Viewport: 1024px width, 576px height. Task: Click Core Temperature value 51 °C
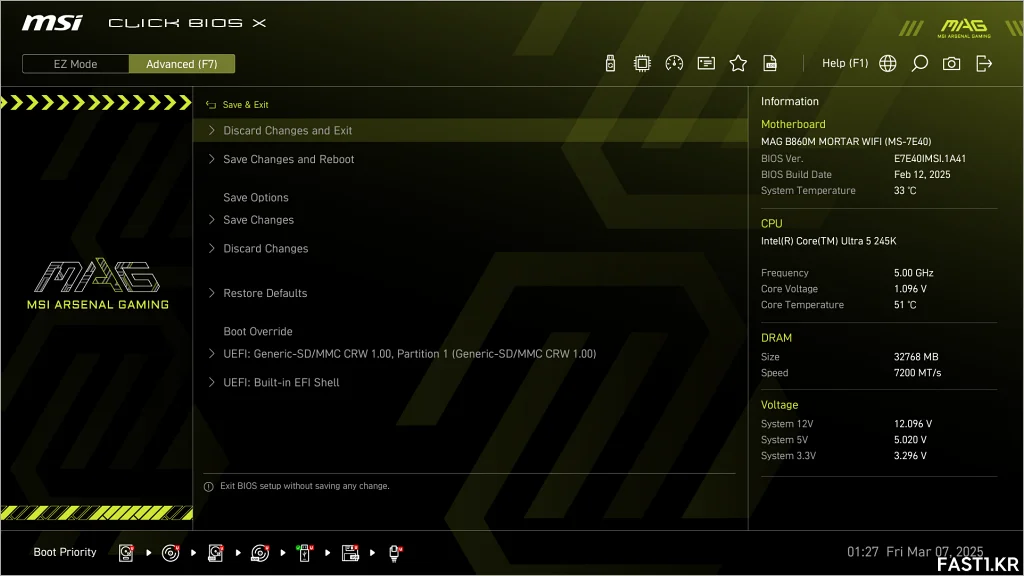point(904,305)
